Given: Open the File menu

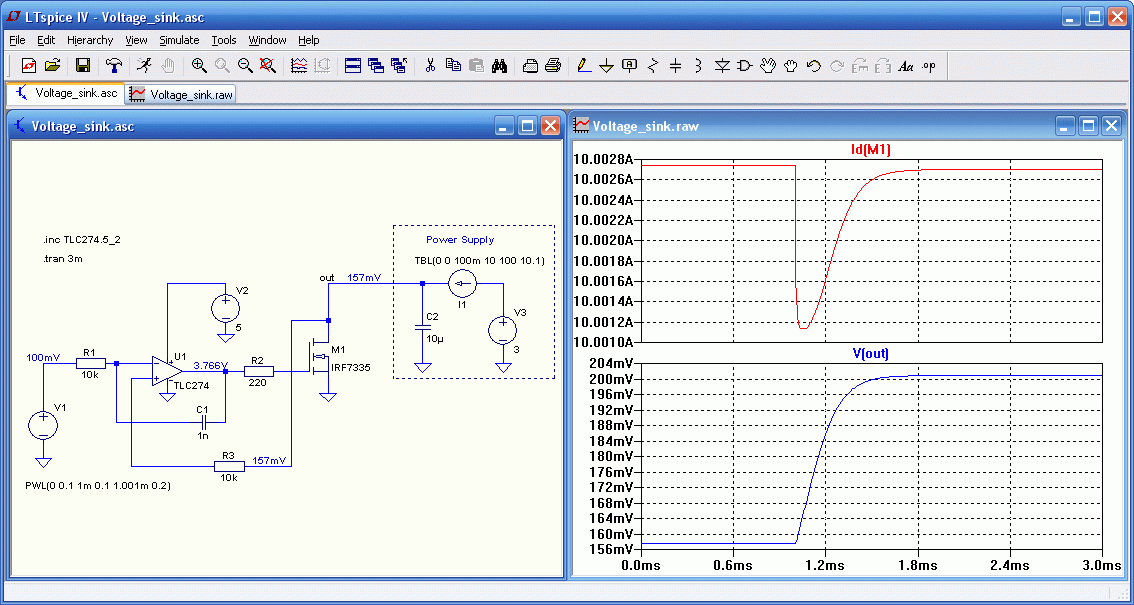Looking at the screenshot, I should coord(17,40).
